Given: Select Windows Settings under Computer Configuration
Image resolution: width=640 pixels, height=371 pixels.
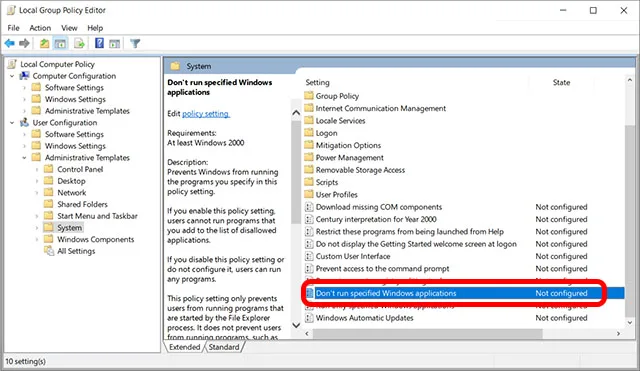Looking at the screenshot, I should point(75,99).
